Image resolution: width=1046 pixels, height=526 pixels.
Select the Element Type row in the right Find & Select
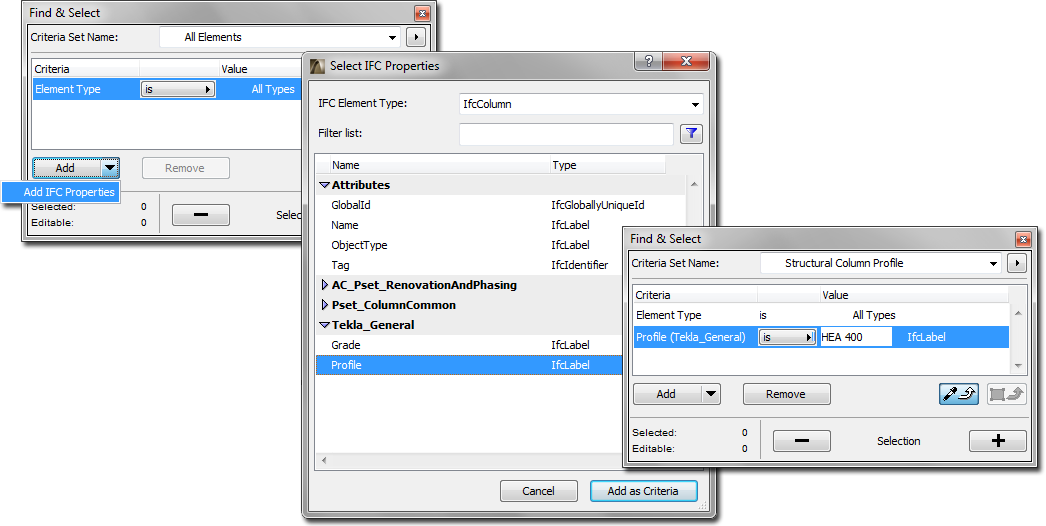821,315
